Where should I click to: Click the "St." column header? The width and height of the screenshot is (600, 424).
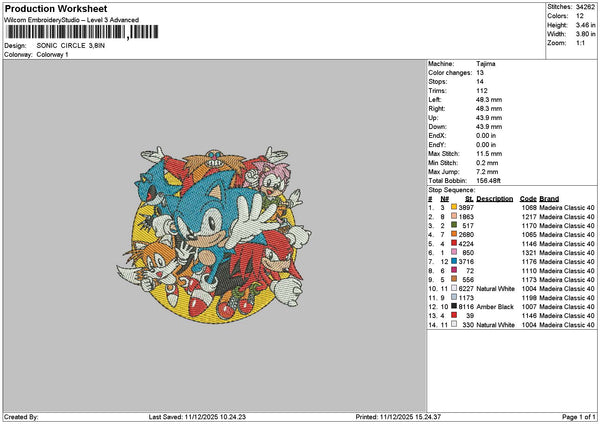click(x=469, y=199)
